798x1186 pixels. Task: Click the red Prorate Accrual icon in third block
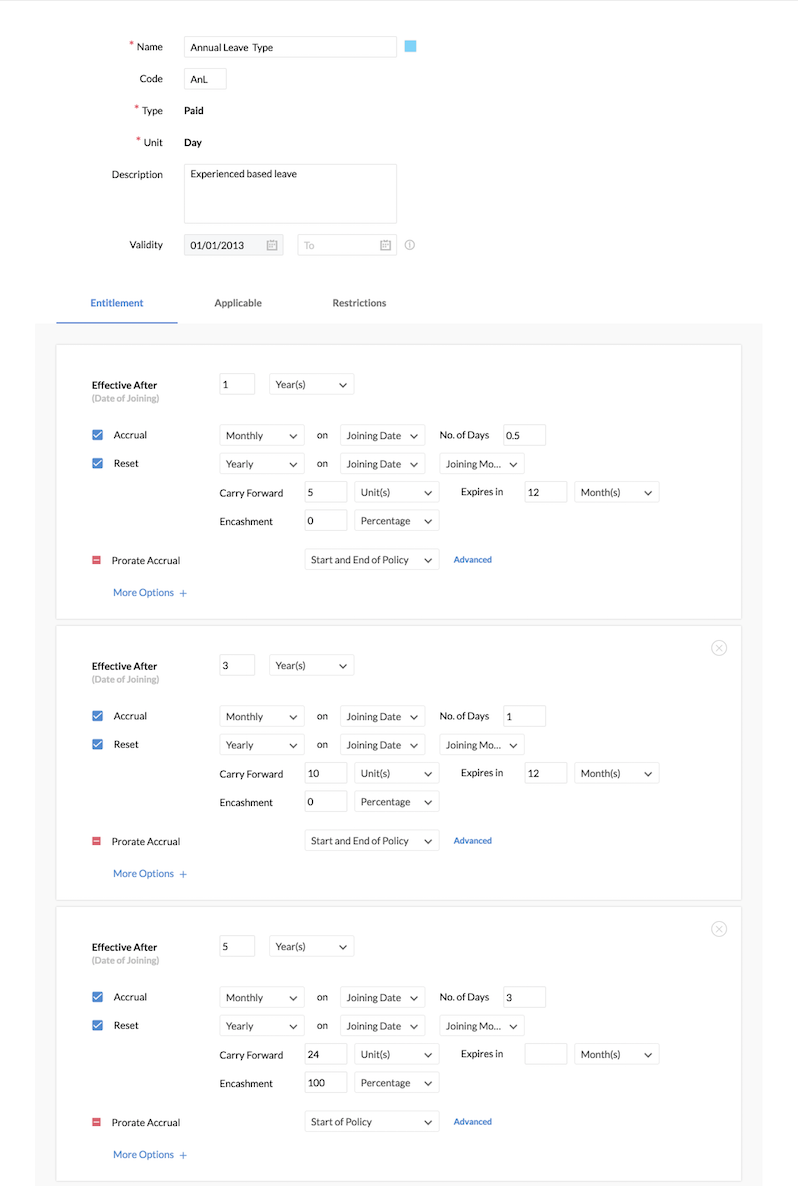point(96,1122)
